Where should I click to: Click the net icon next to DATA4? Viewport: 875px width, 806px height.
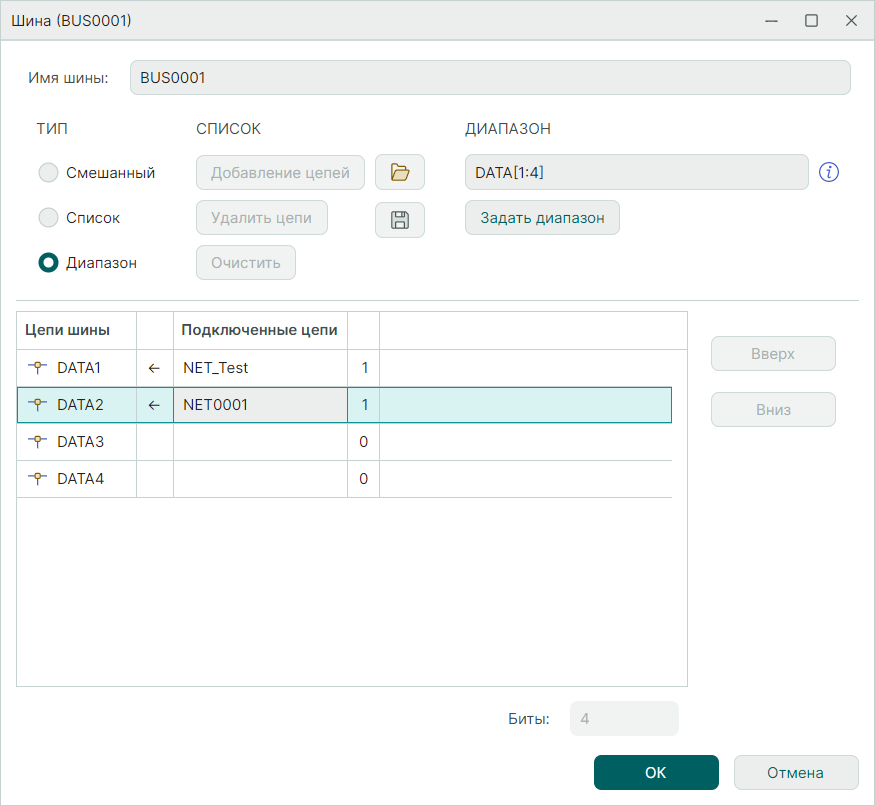(38, 479)
